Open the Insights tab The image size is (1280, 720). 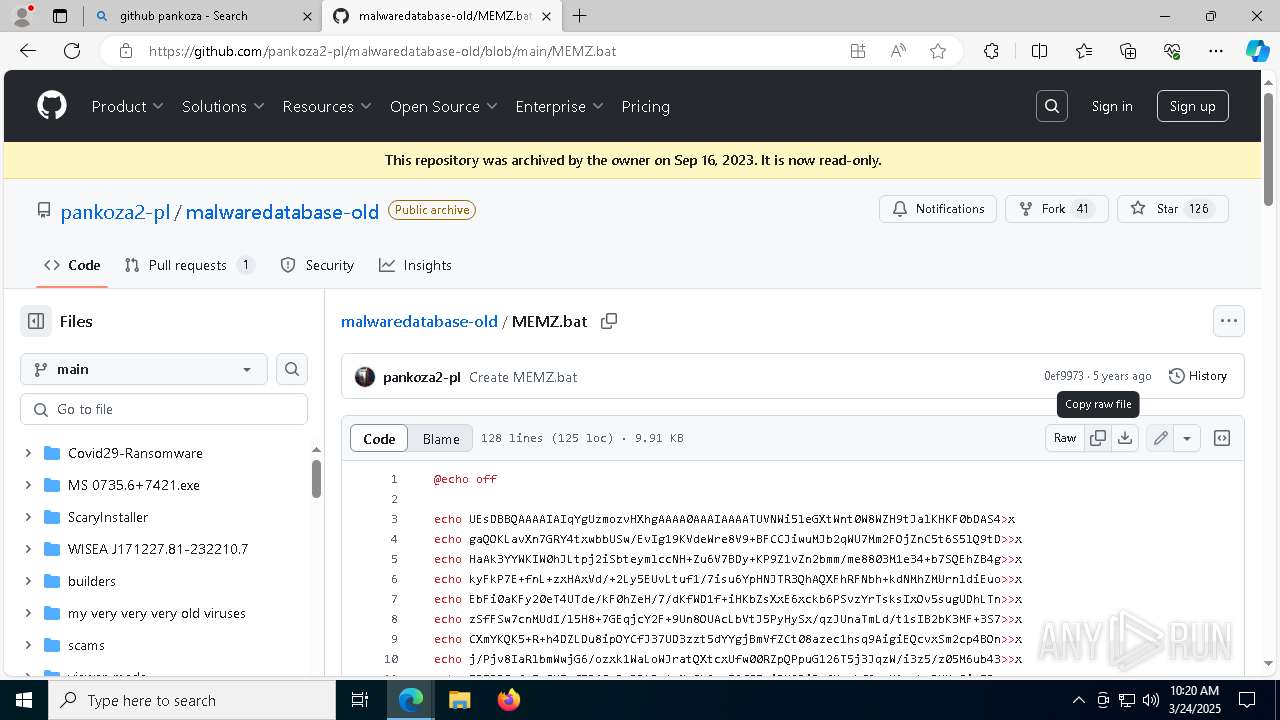(x=415, y=265)
